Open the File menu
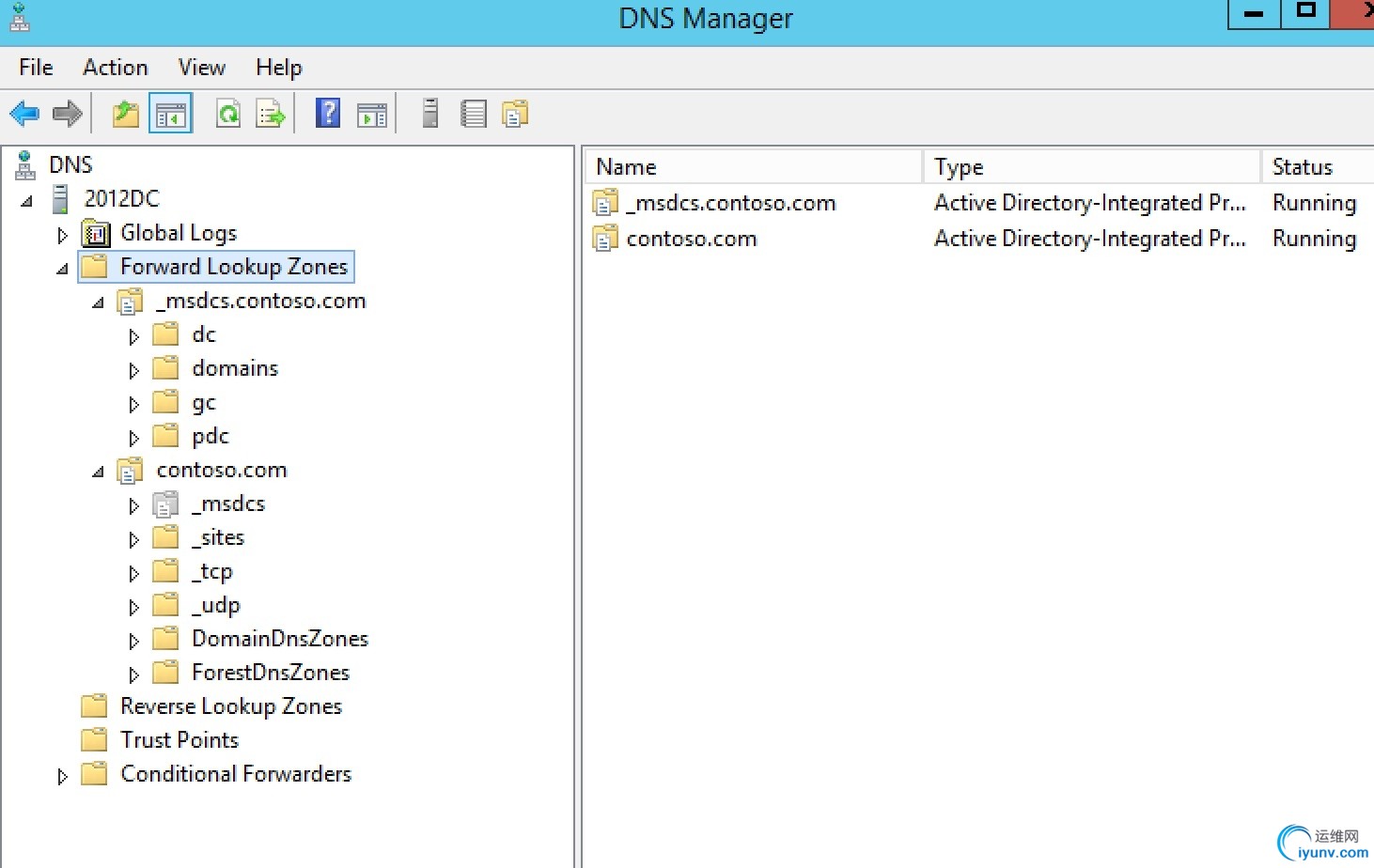The width and height of the screenshot is (1374, 868). 36,68
